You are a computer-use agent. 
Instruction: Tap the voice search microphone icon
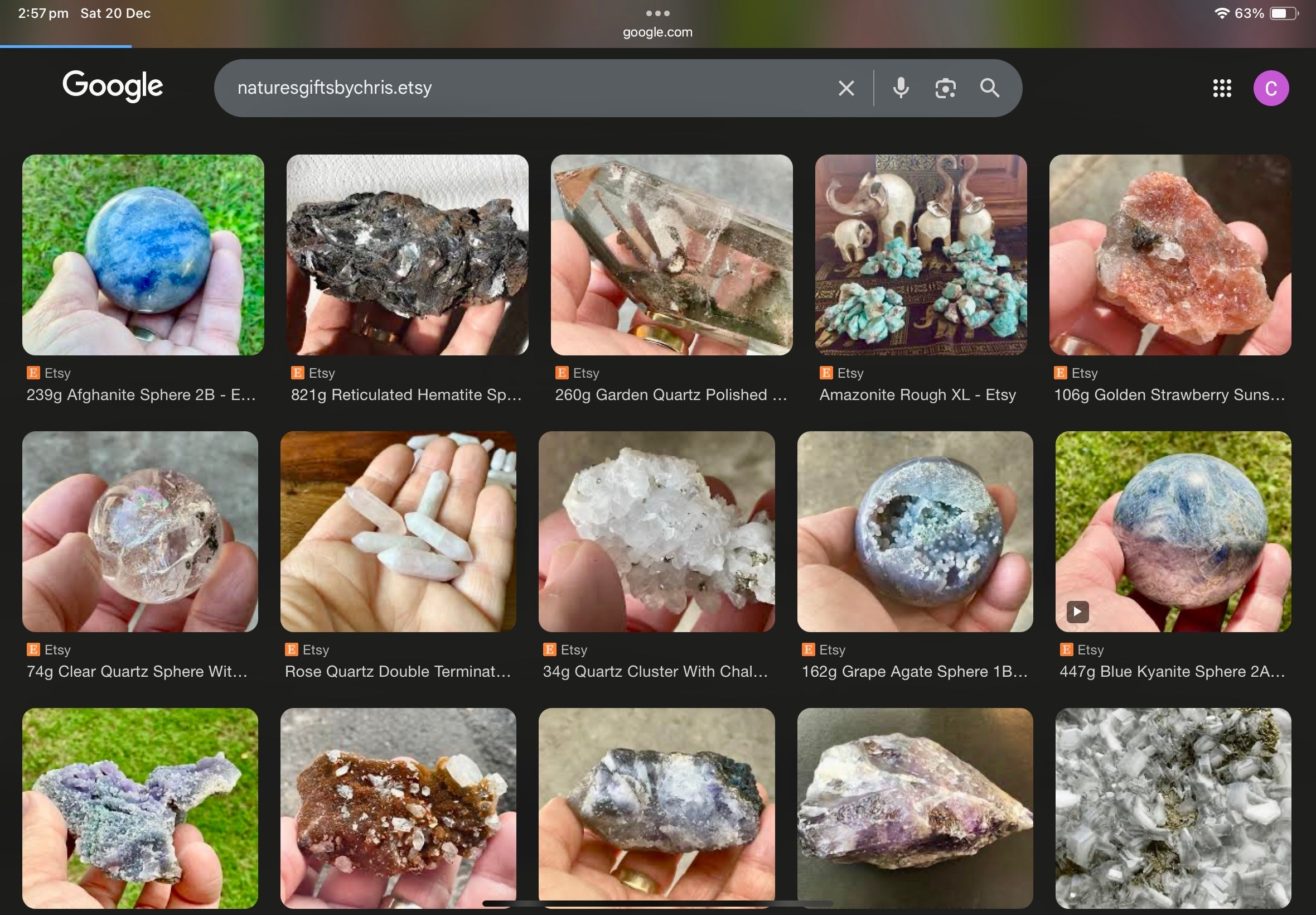coord(901,88)
